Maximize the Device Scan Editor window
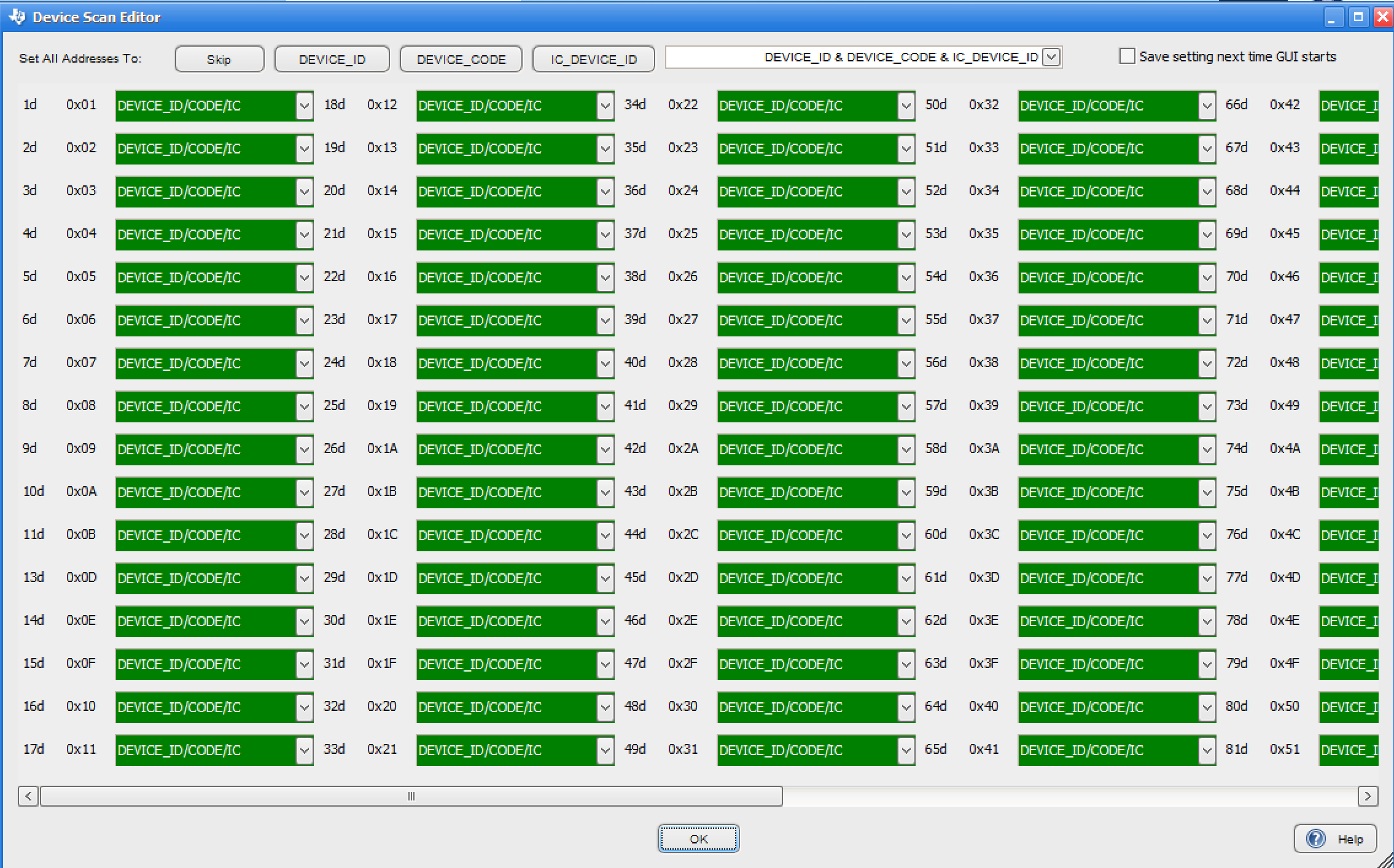Screen dimensions: 1394x868 coord(1358,17)
